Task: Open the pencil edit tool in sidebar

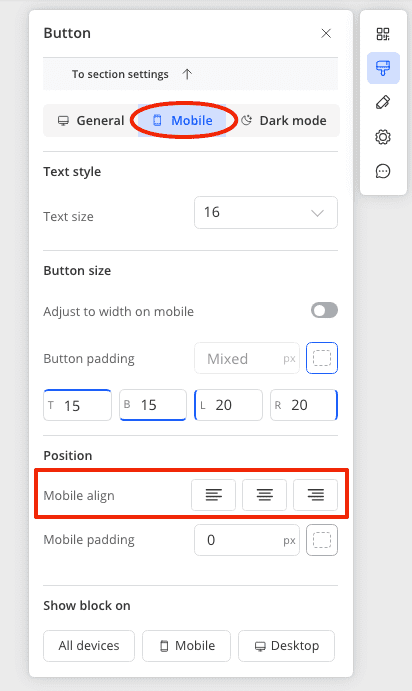Action: (383, 102)
